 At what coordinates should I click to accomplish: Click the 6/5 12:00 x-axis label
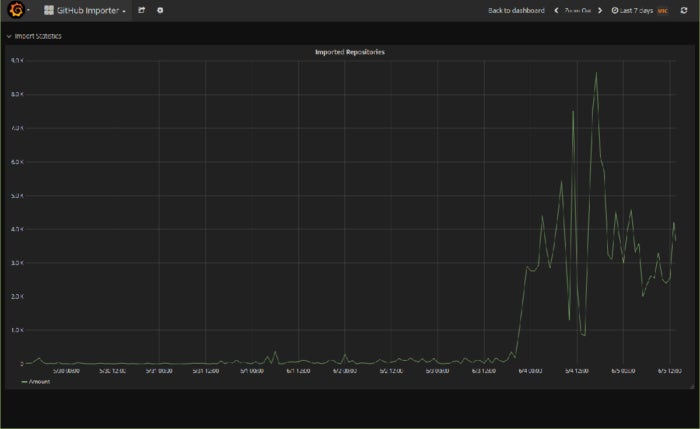[x=669, y=371]
